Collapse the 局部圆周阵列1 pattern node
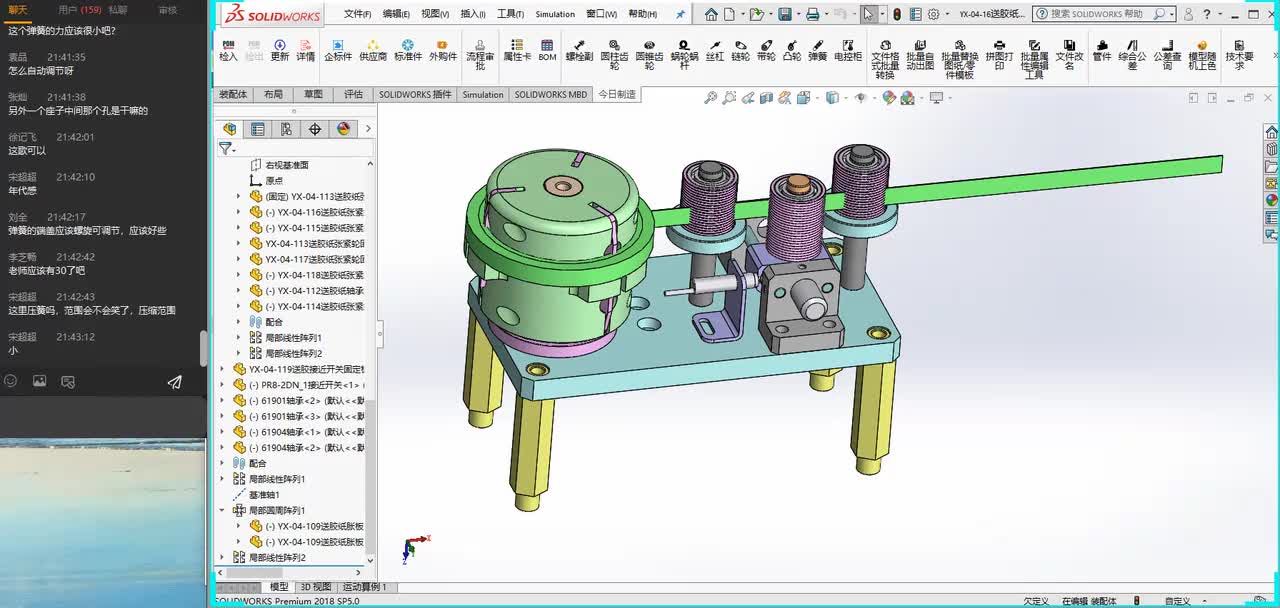The width and height of the screenshot is (1280, 608). (222, 510)
